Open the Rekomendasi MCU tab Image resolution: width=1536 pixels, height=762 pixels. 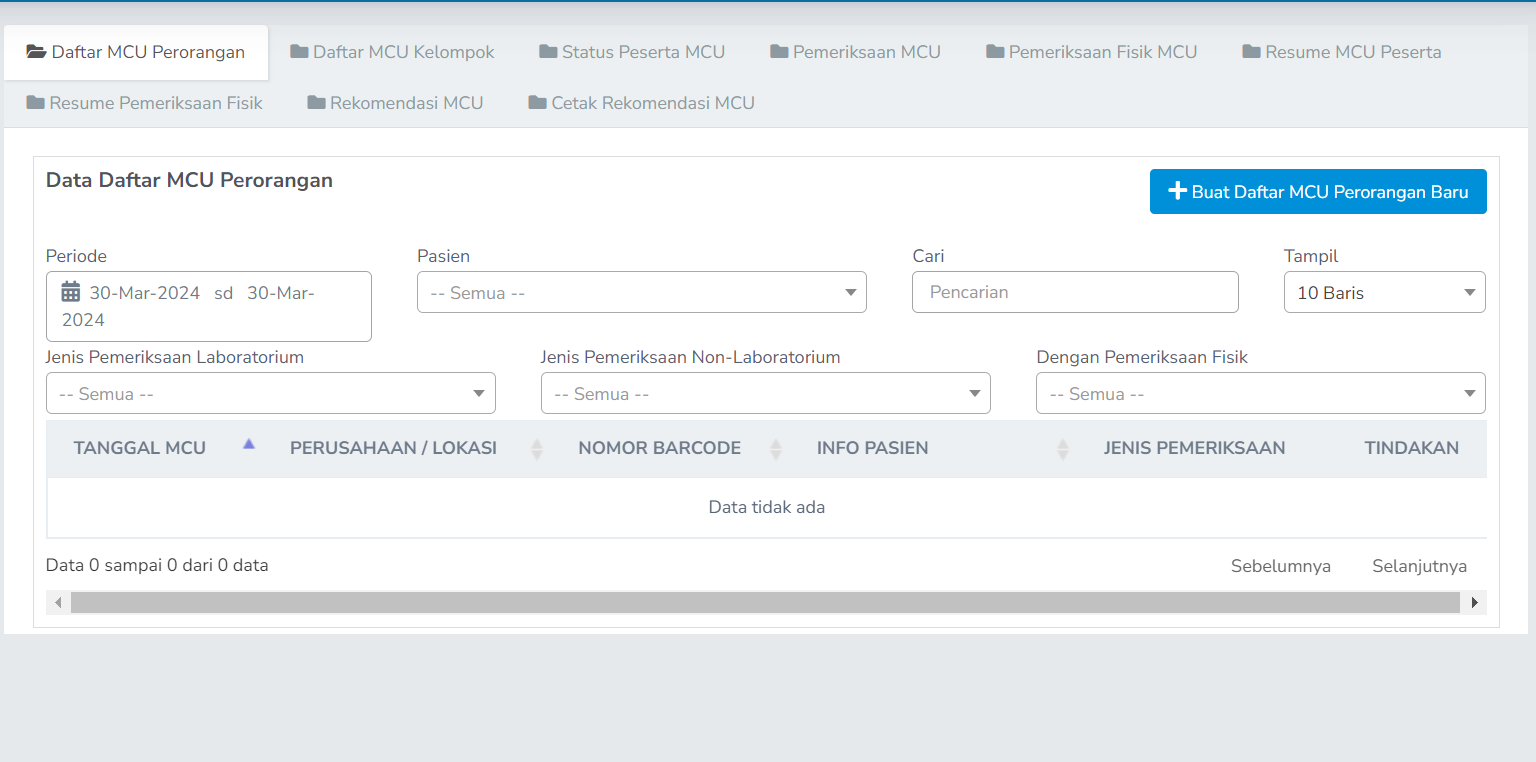395,103
